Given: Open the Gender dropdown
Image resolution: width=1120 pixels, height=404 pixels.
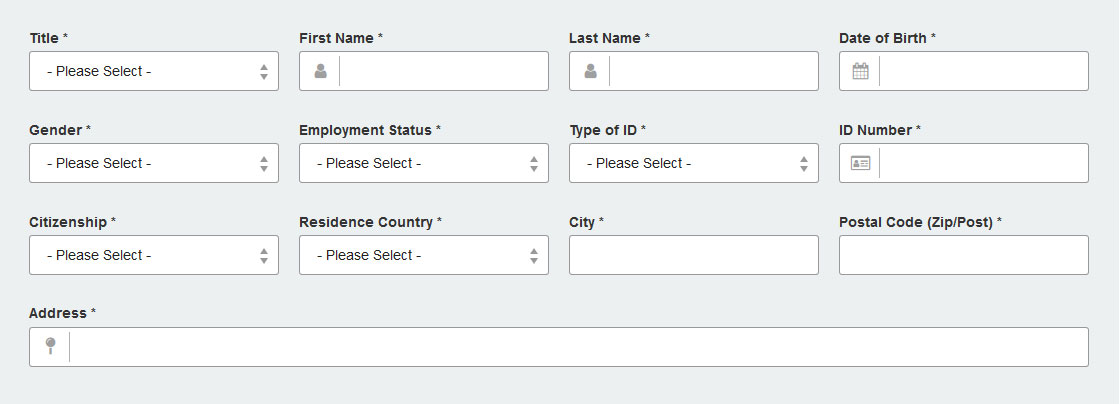Looking at the screenshot, I should pos(154,163).
